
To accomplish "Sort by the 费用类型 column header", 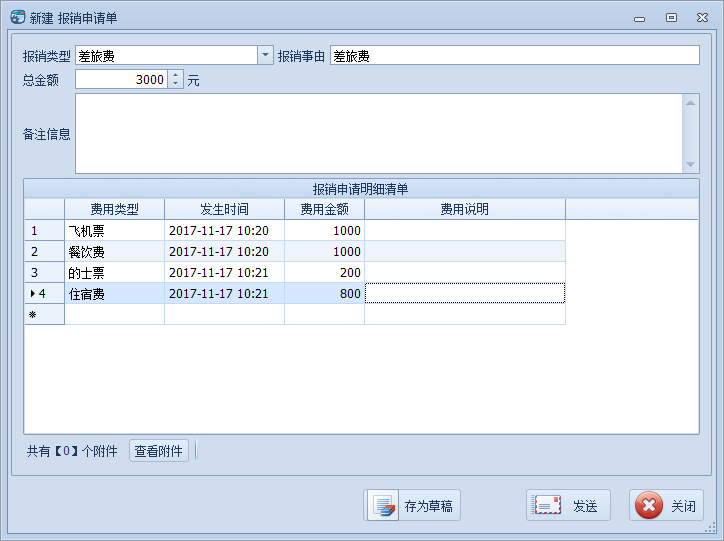I will pyautogui.click(x=115, y=209).
